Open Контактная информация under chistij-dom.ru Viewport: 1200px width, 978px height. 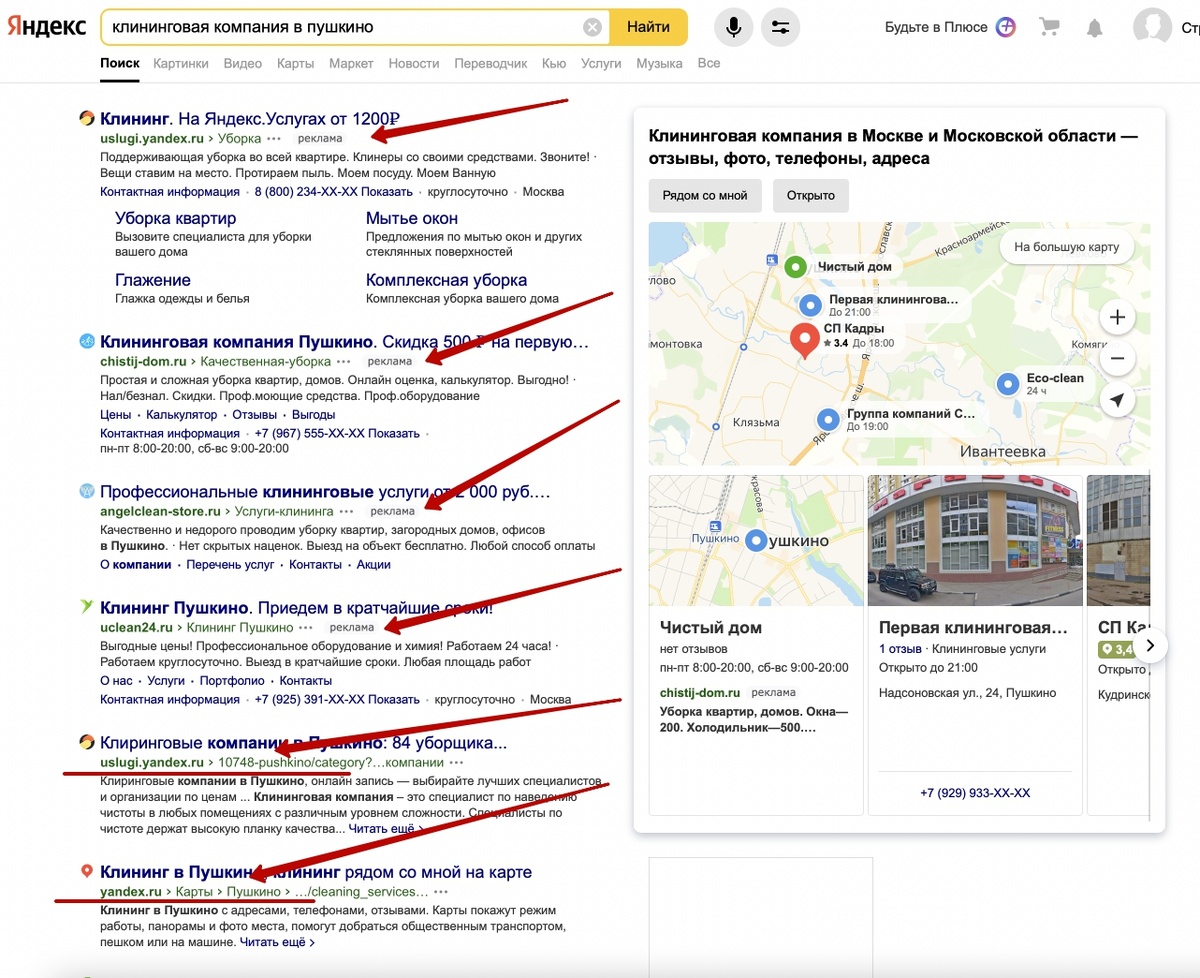coord(170,434)
